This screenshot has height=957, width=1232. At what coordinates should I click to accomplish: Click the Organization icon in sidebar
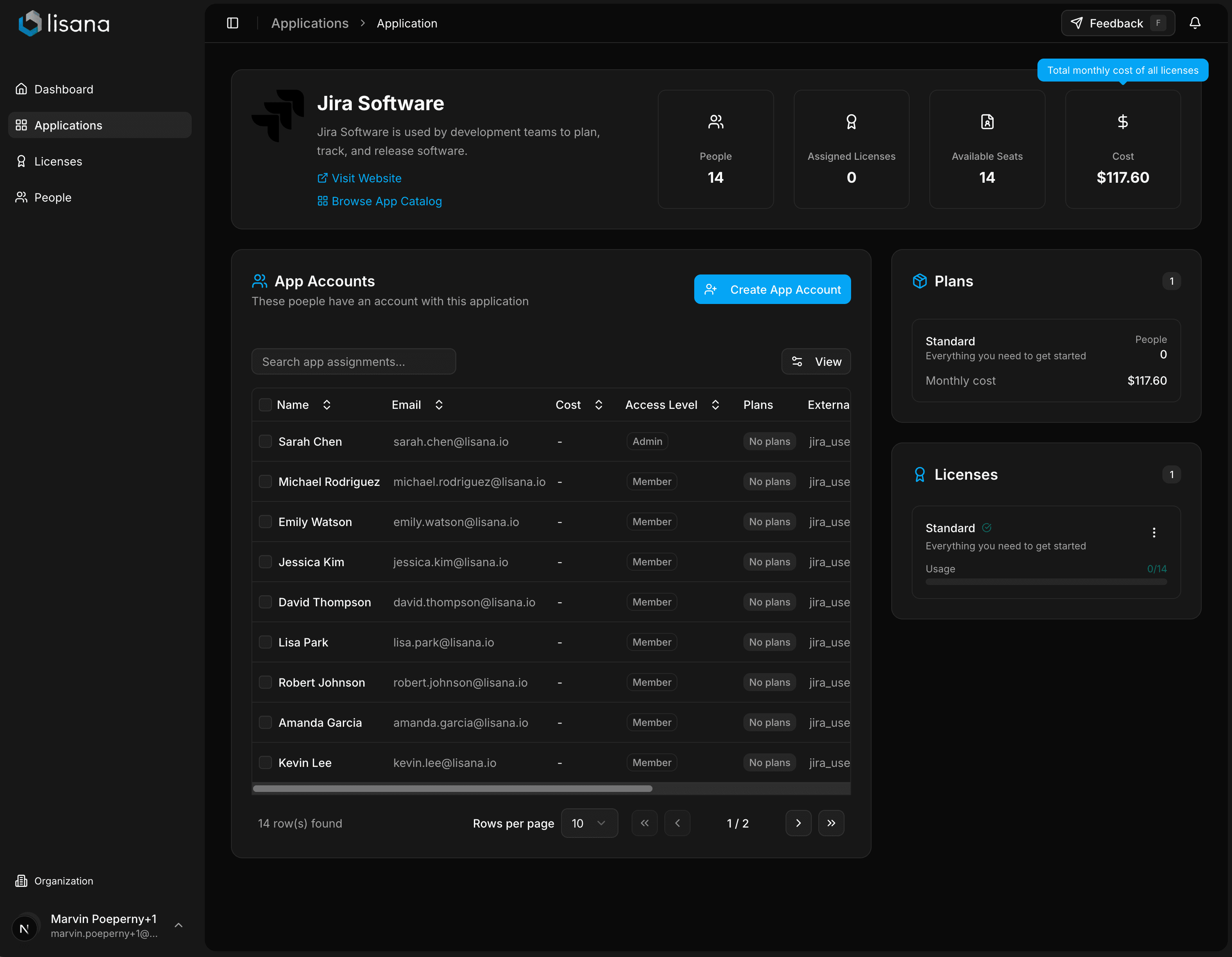[x=21, y=881]
